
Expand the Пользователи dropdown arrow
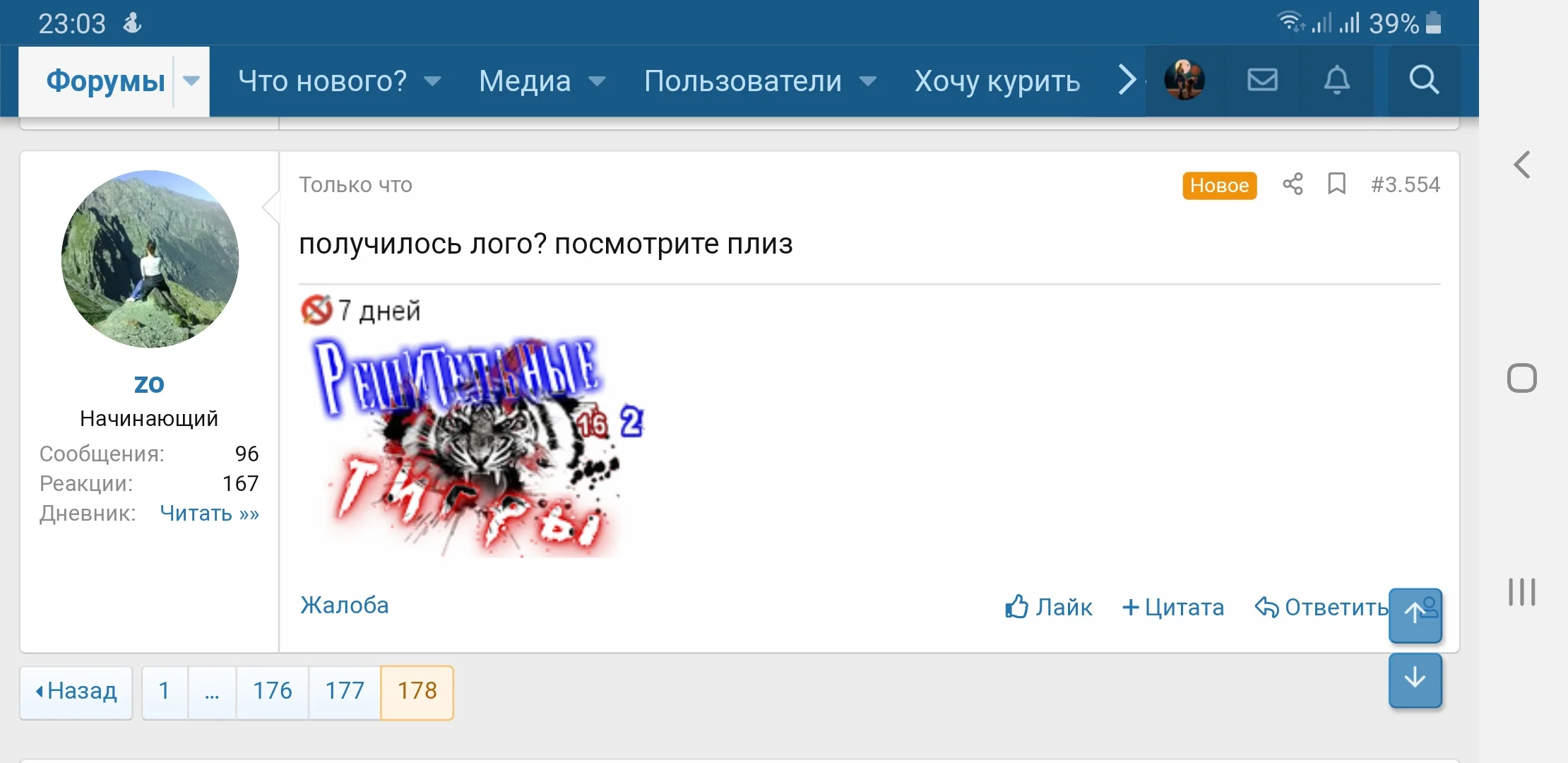tap(868, 81)
